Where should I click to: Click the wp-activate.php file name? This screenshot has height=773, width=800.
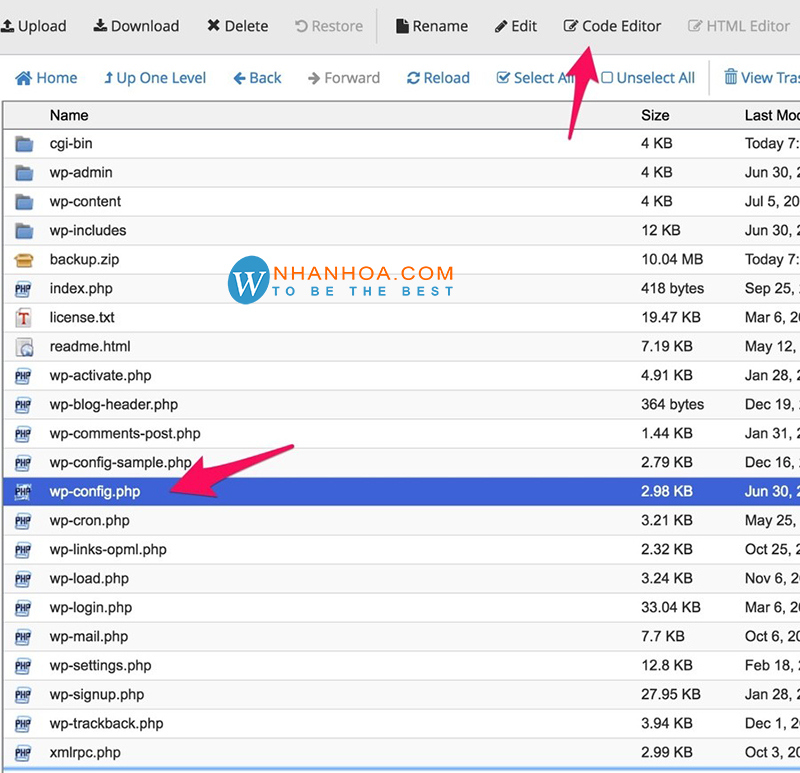tap(101, 376)
